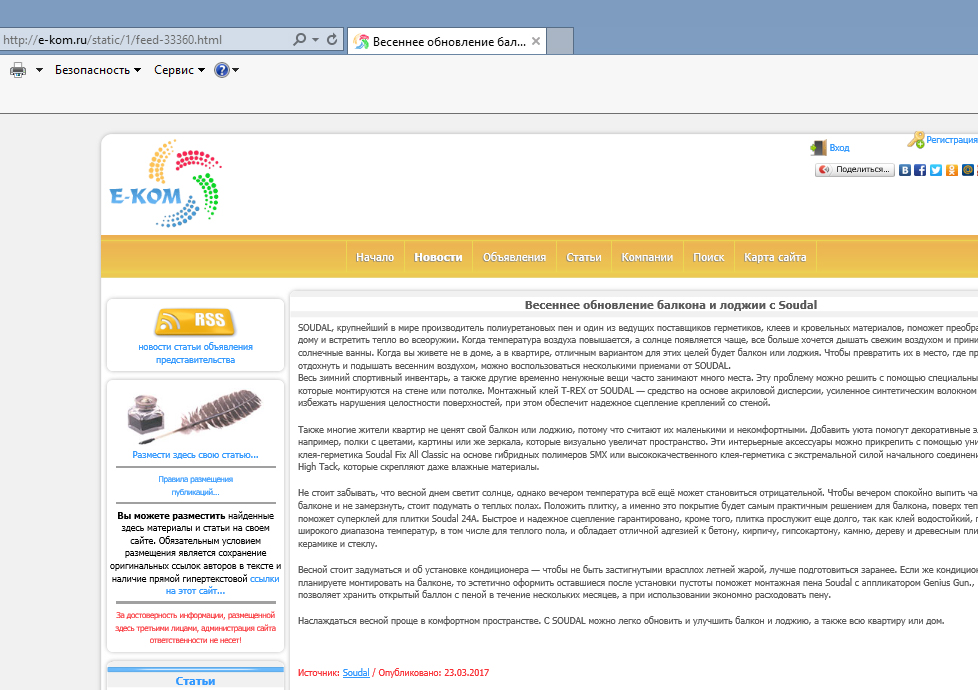The image size is (978, 690).
Task: Click the search magnifier in address bar
Action: tap(299, 39)
